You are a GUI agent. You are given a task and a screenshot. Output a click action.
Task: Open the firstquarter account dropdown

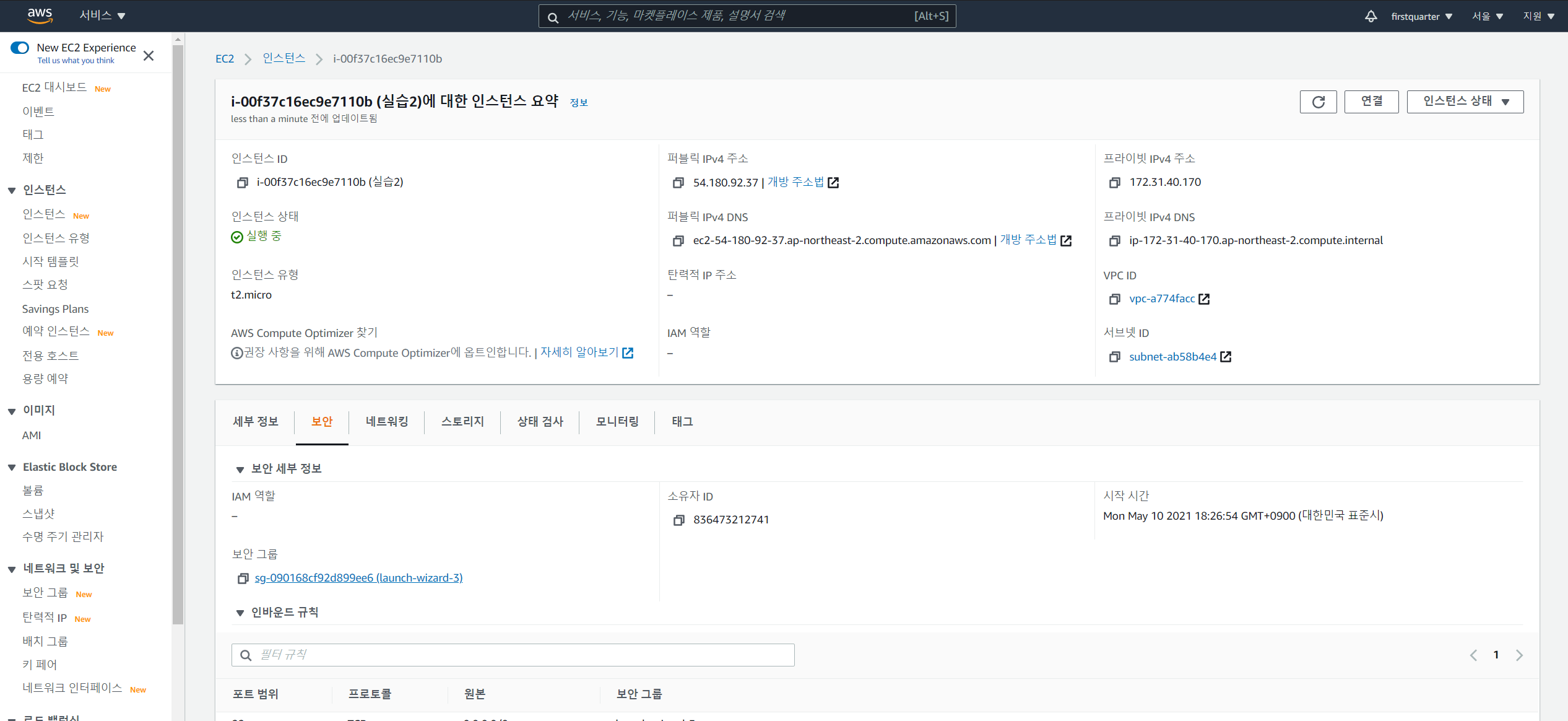1421,16
